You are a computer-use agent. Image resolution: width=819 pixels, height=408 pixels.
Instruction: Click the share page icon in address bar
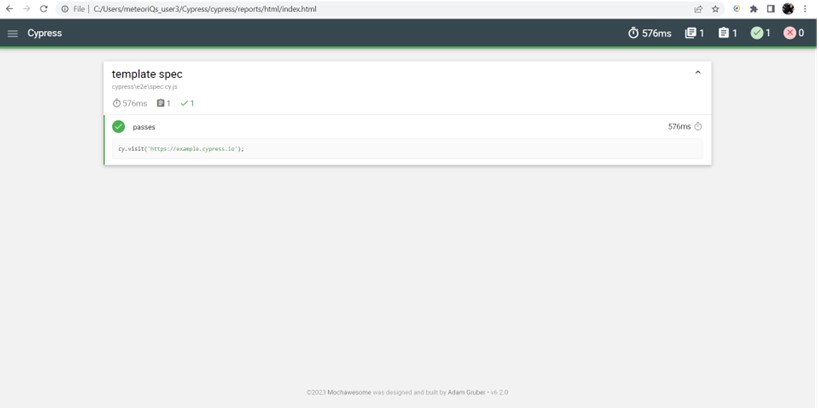coord(698,9)
